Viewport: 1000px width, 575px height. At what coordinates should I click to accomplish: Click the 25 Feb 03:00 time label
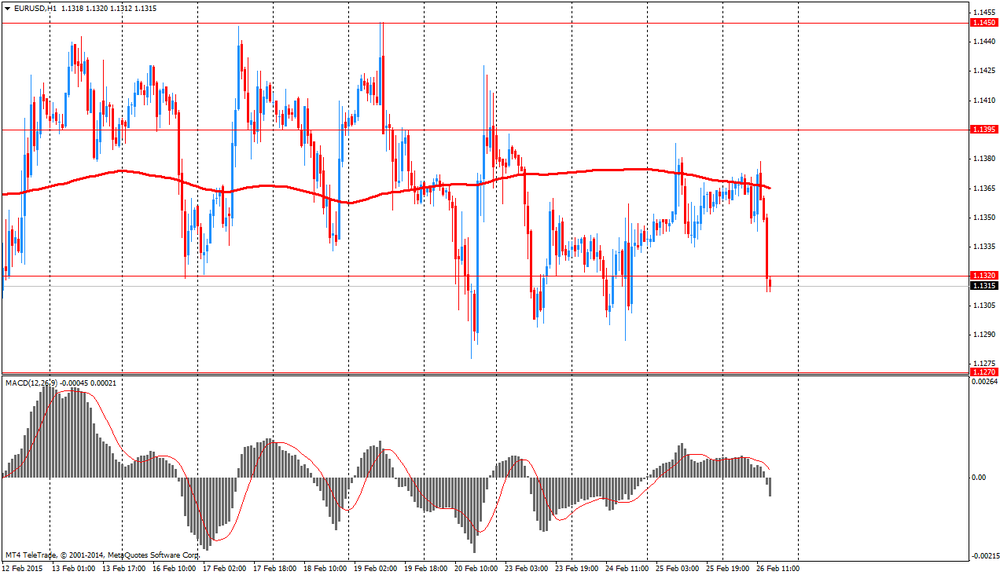click(x=677, y=569)
